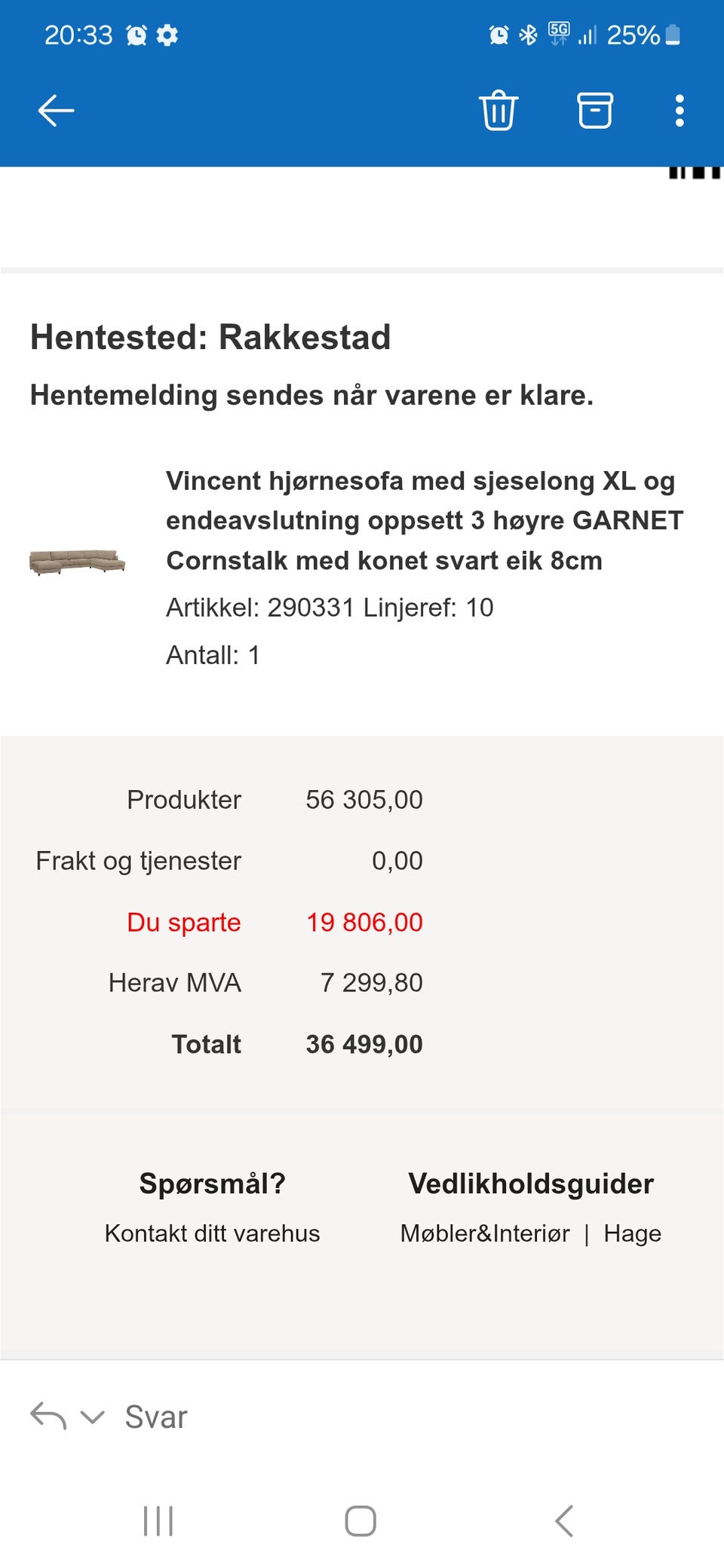Tap the Spørsmål? heading
724x1568 pixels.
(x=212, y=1184)
